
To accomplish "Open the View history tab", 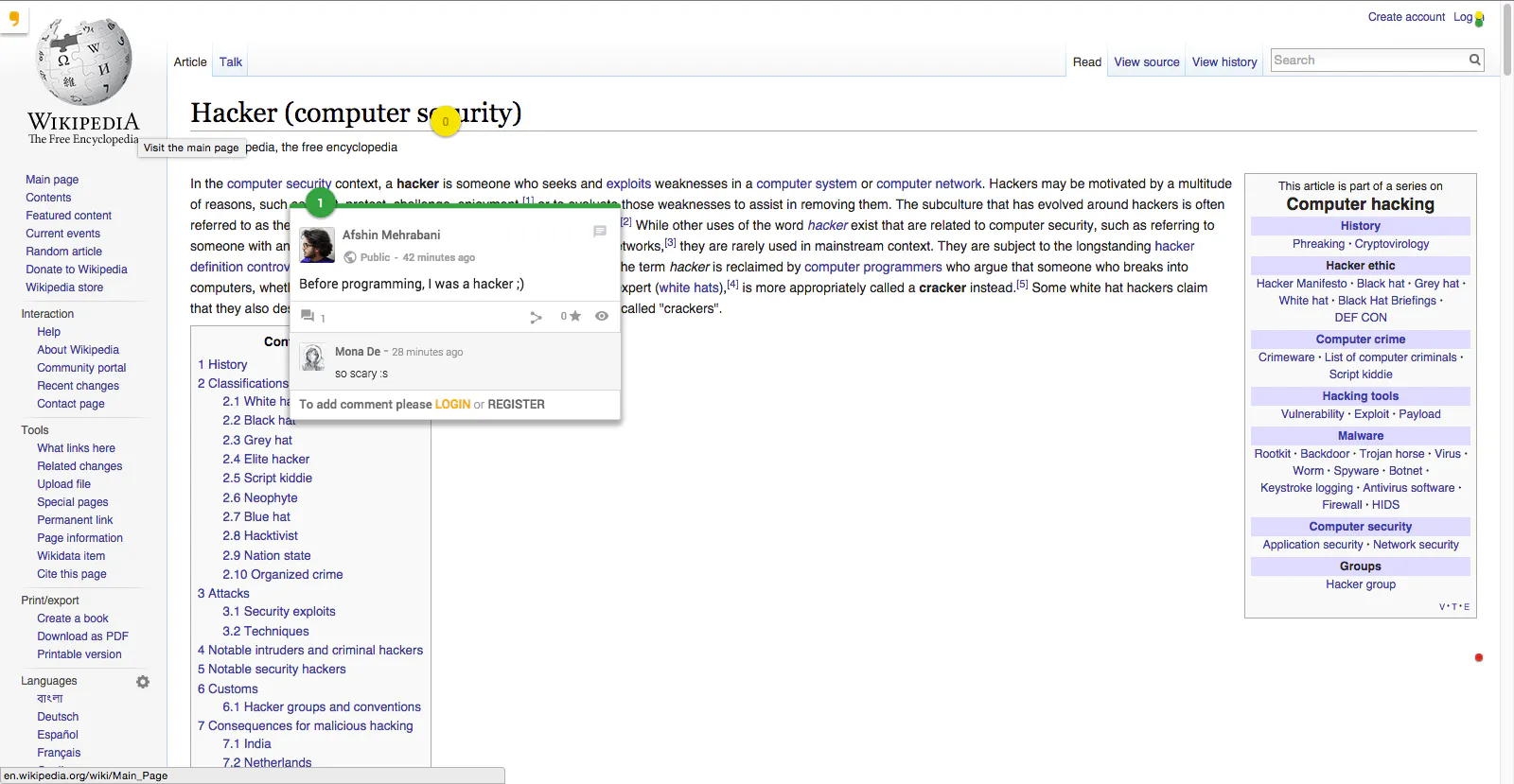I will [1224, 62].
